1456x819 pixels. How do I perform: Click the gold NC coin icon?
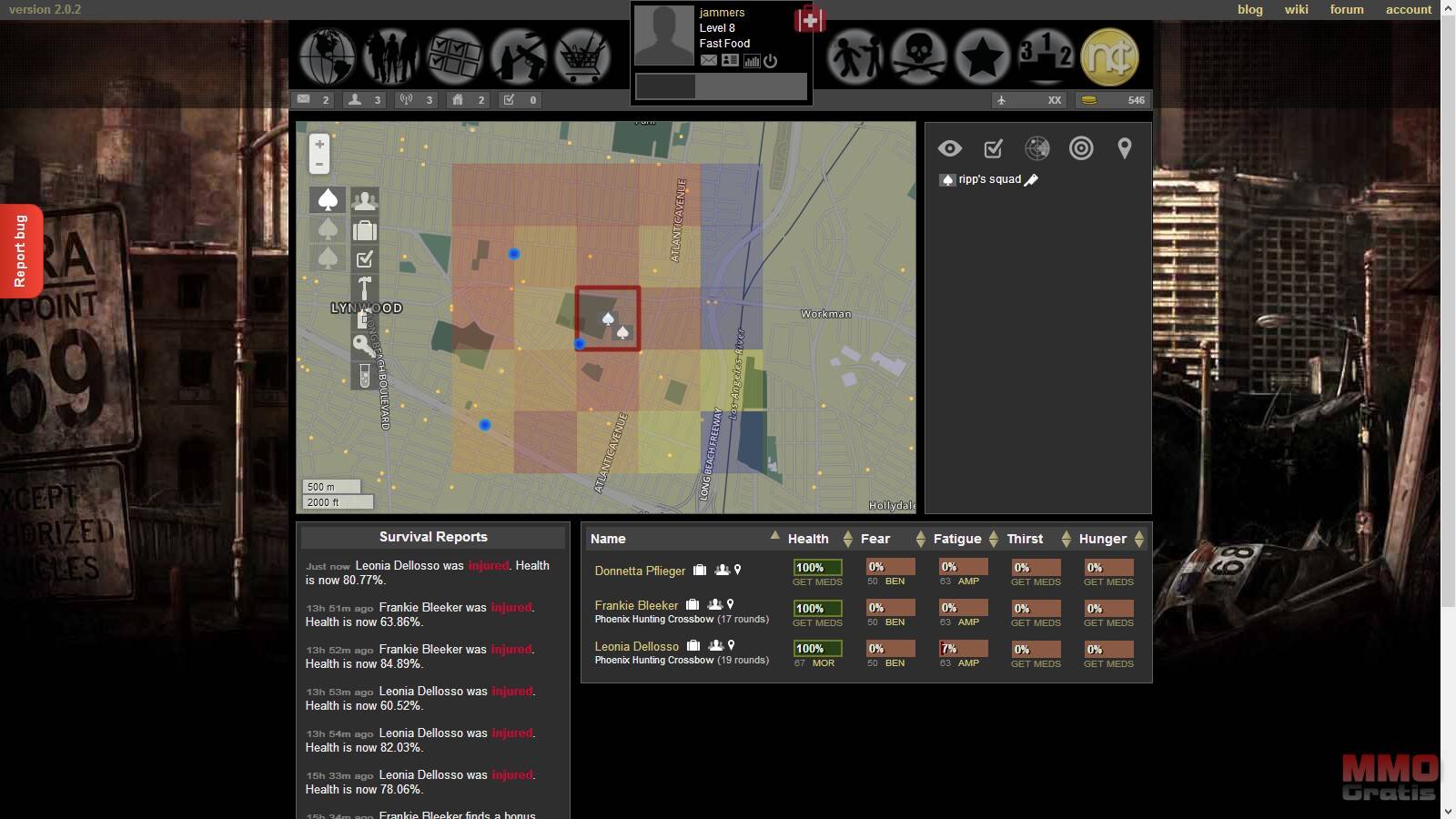tap(1109, 56)
